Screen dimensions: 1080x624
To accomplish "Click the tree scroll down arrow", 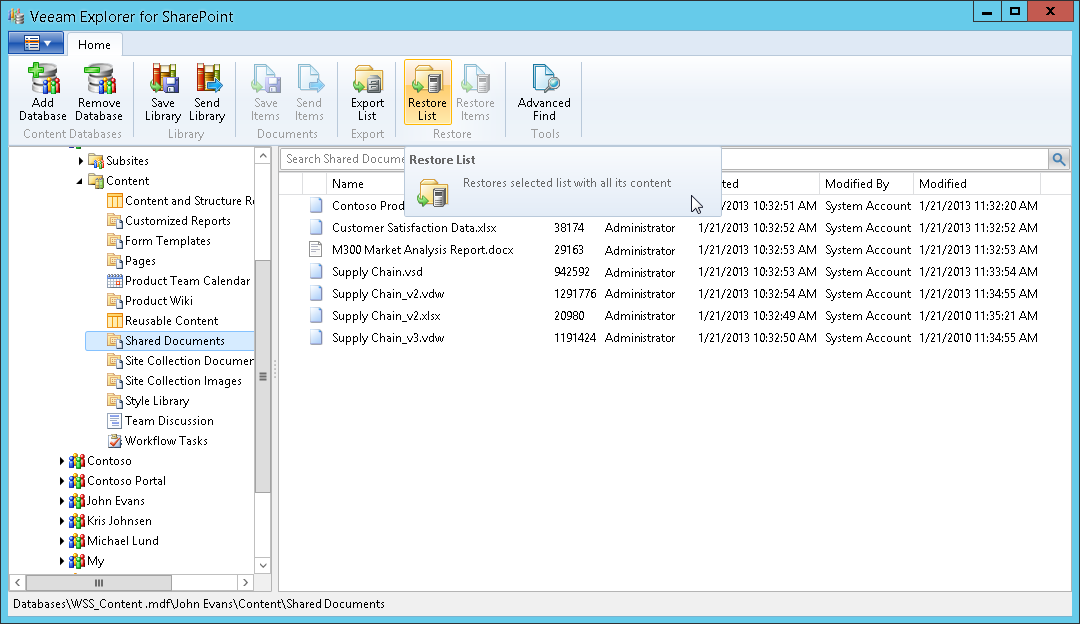I will point(262,565).
